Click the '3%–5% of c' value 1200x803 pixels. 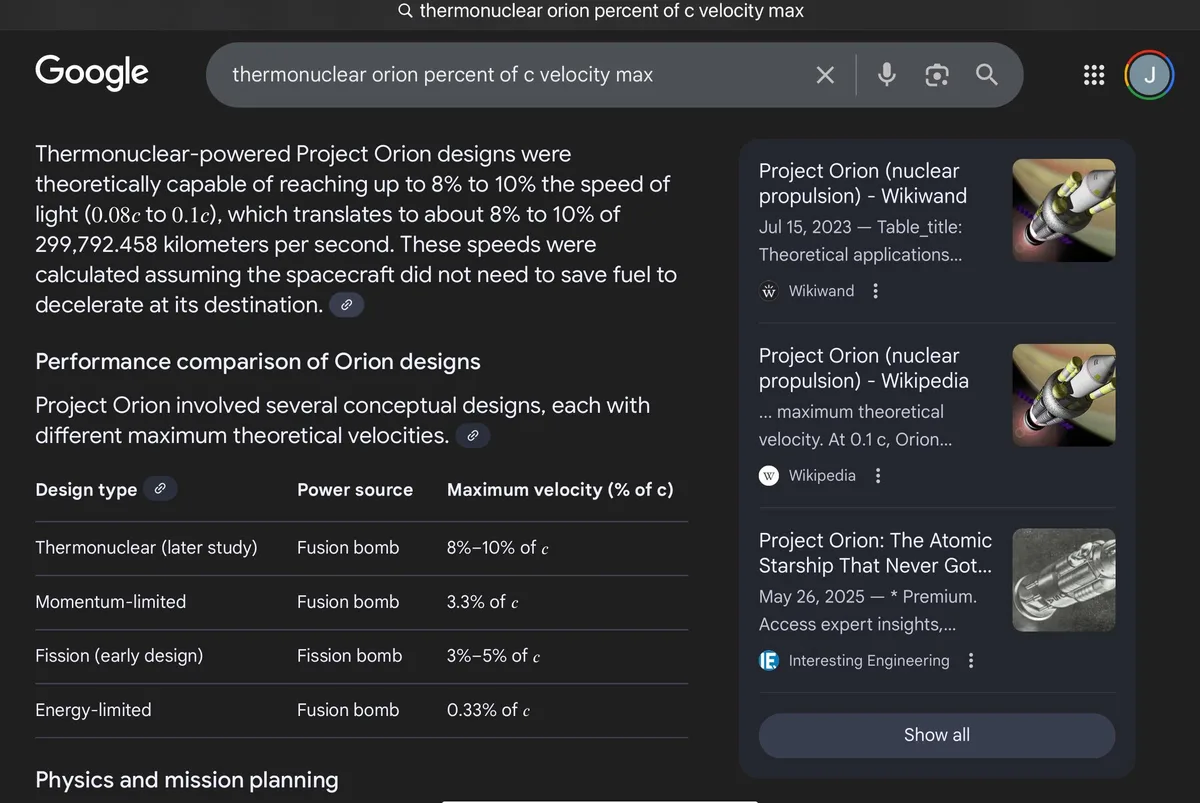[x=493, y=656]
